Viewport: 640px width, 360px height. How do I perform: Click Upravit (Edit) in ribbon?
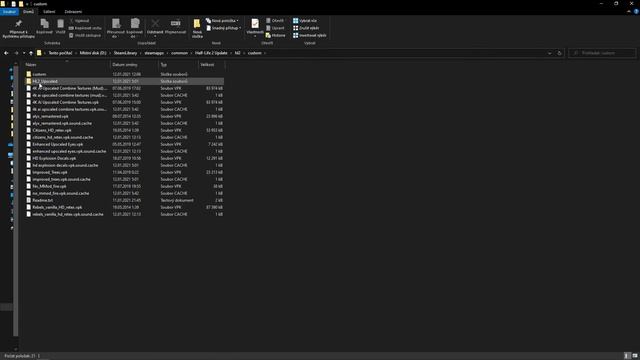[275, 28]
